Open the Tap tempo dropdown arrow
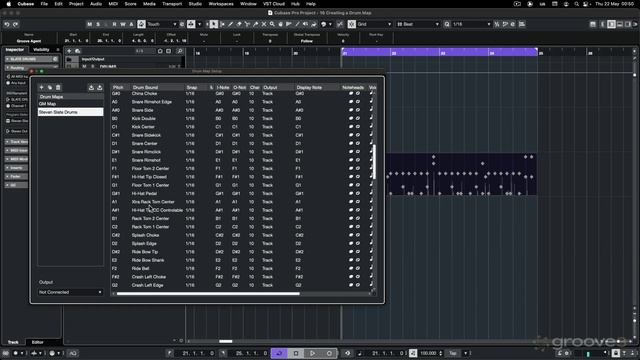 click(x=465, y=353)
